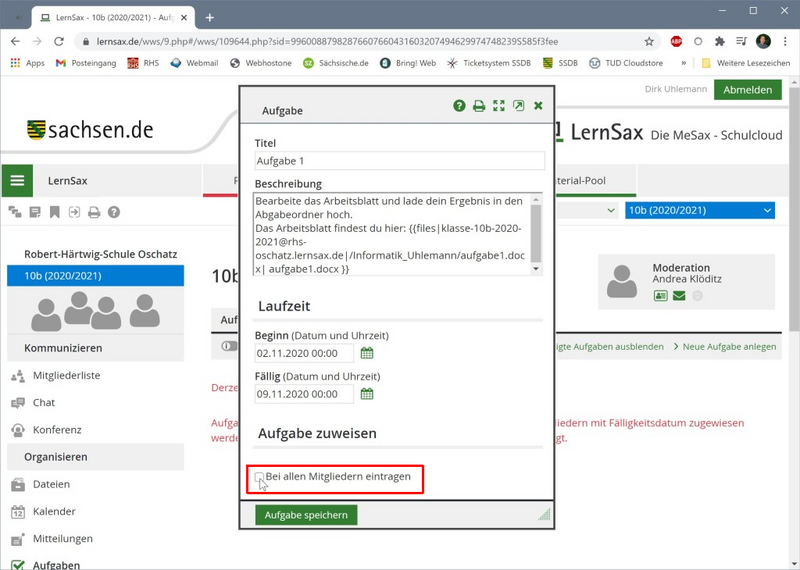Open calendar picker for Beginn date
This screenshot has height=570, width=800.
(367, 353)
